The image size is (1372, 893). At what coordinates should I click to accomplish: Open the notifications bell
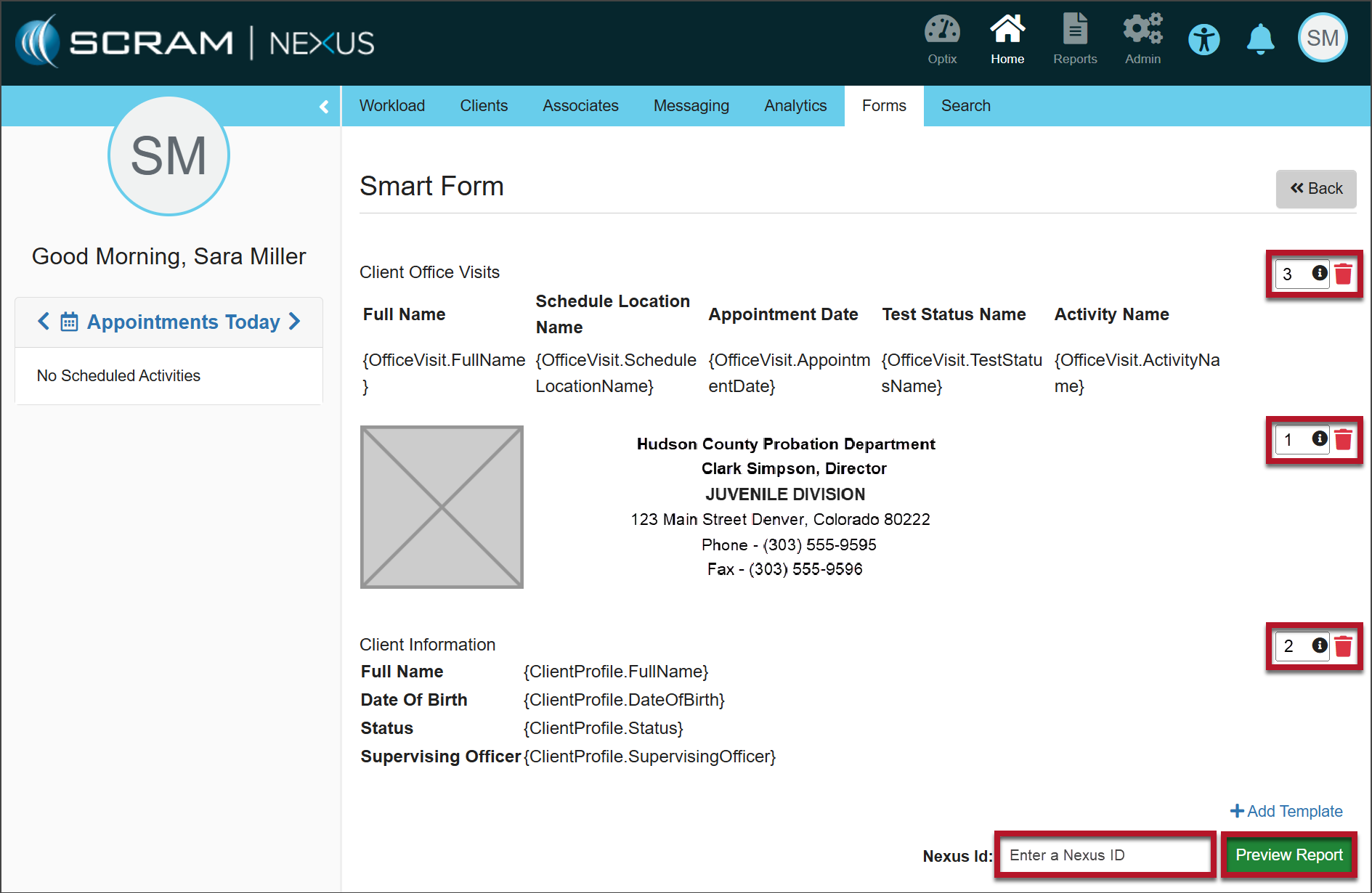click(x=1260, y=39)
